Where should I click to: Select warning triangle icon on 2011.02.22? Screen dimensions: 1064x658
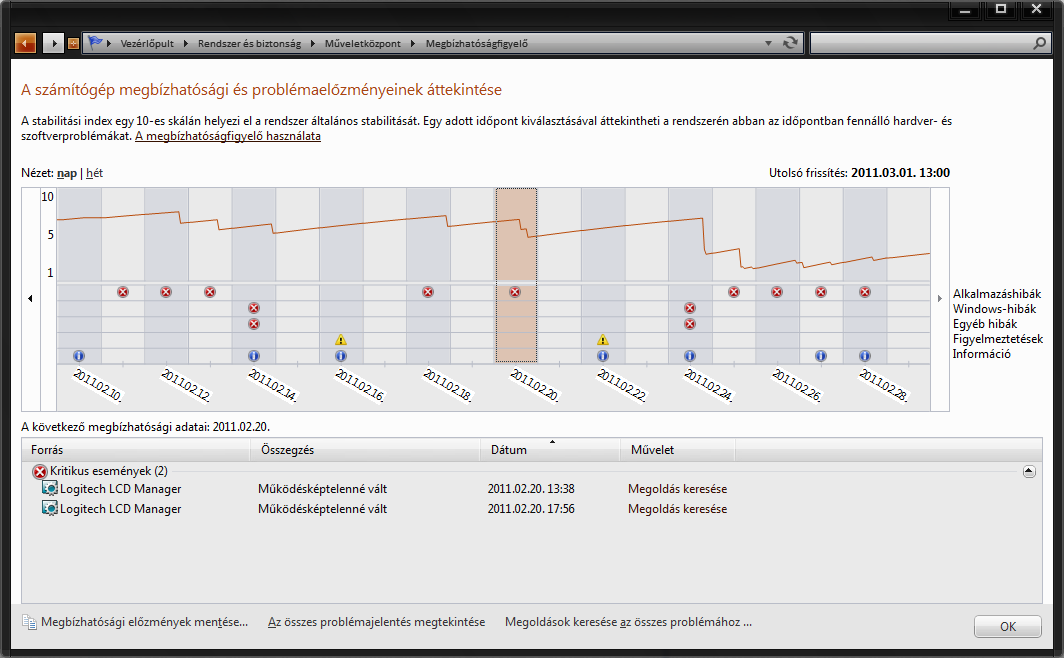[603, 340]
